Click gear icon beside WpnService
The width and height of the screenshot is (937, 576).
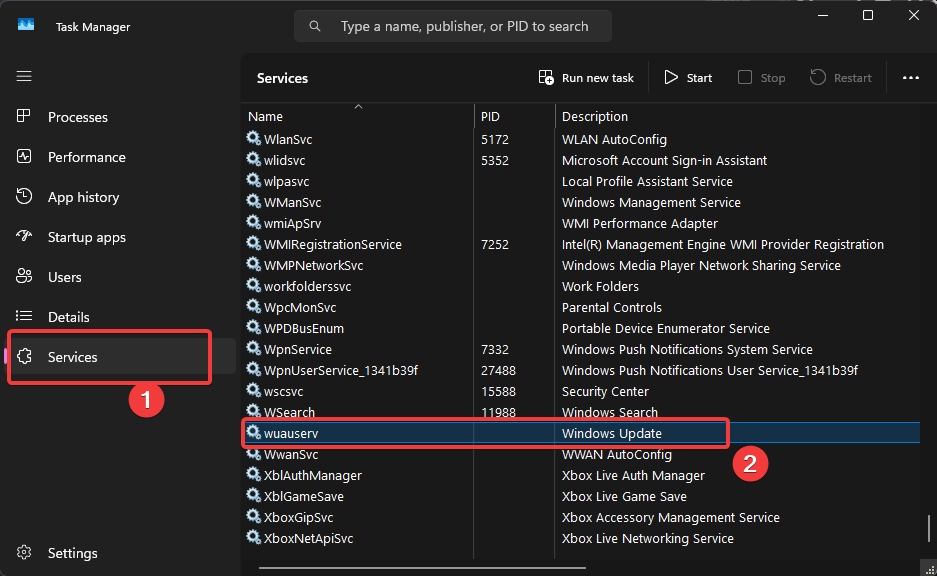coord(253,348)
